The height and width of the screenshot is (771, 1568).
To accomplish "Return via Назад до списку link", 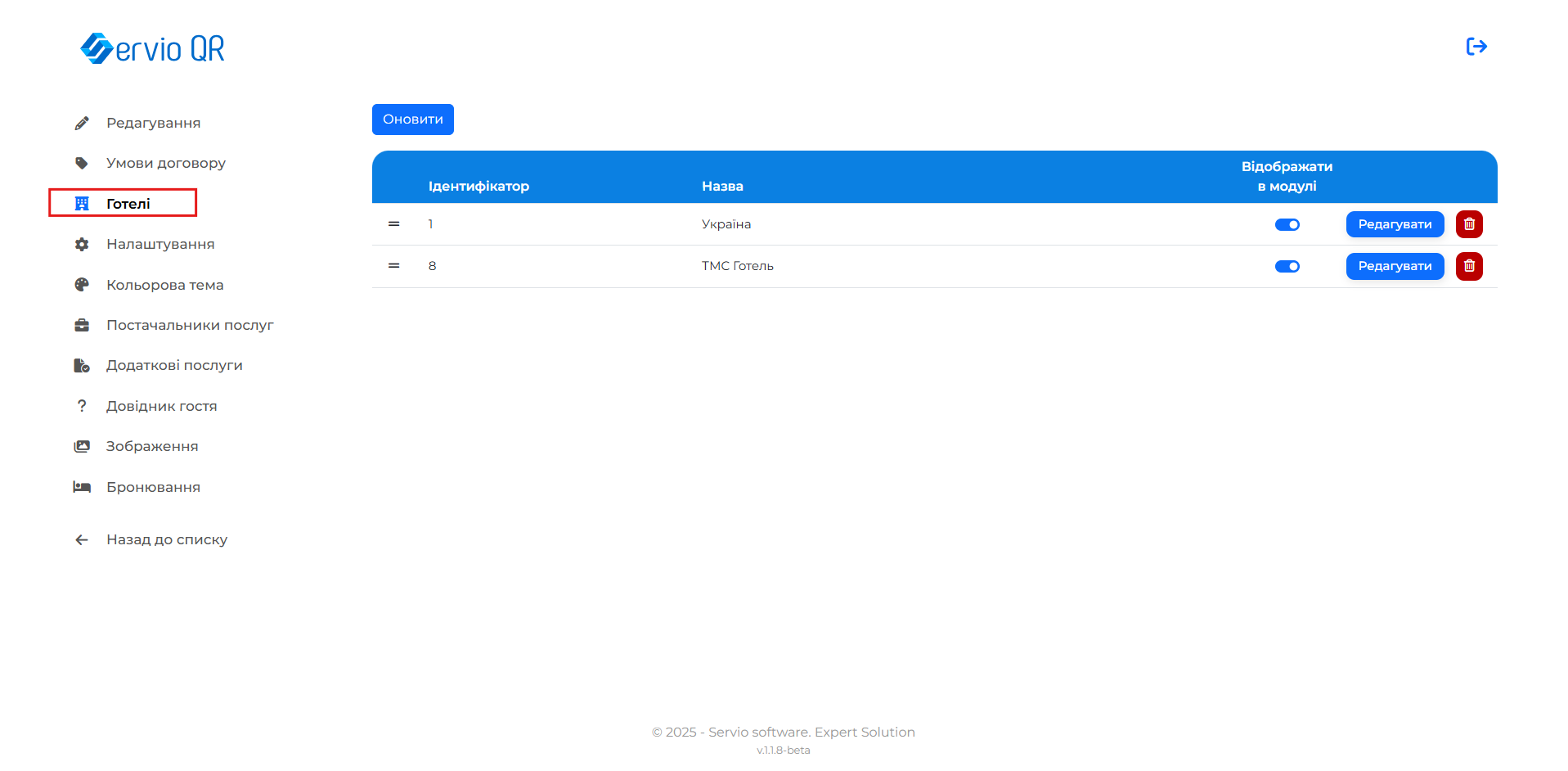I will [166, 540].
